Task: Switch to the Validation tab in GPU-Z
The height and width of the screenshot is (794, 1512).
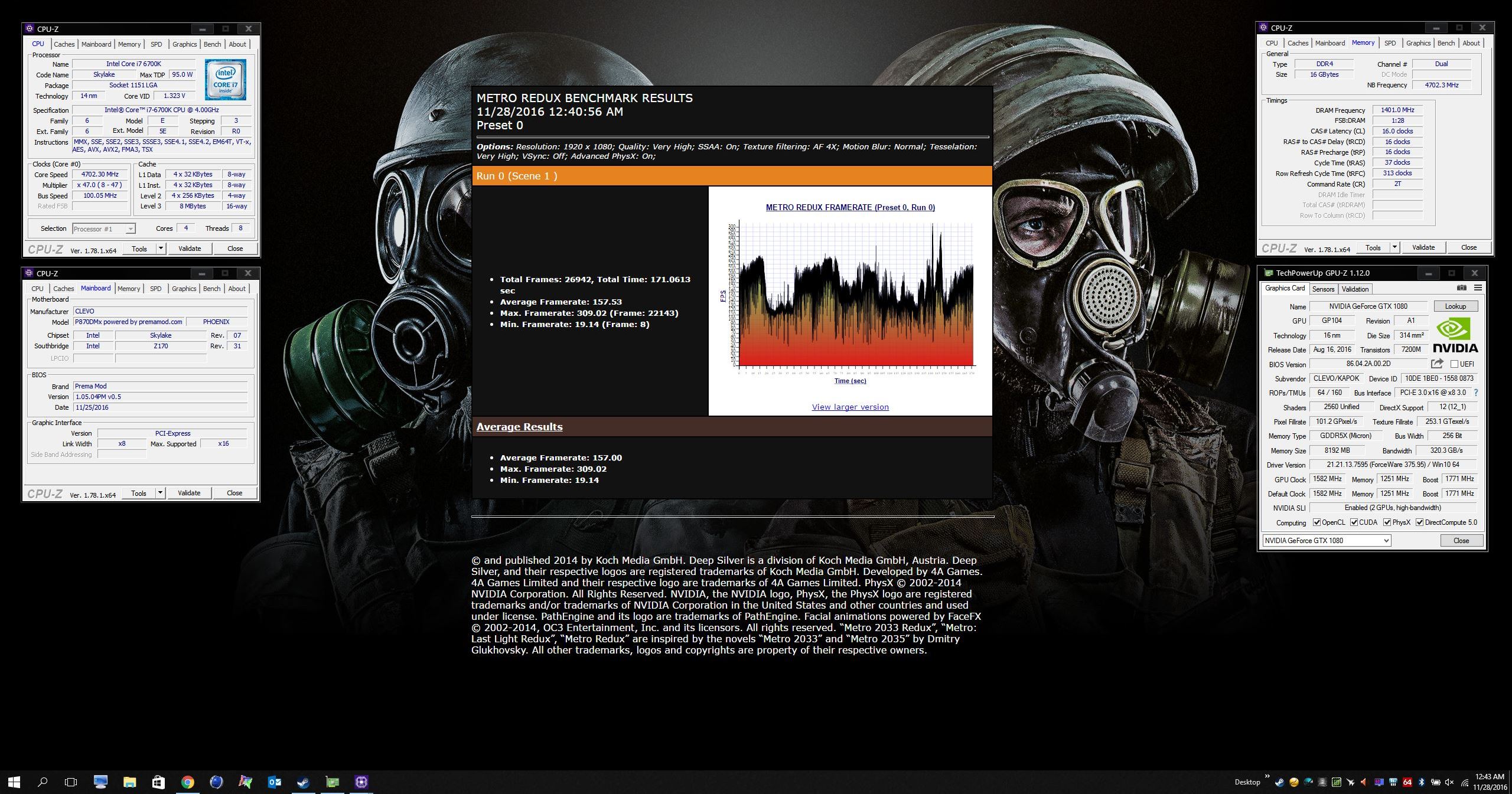Action: (1355, 289)
